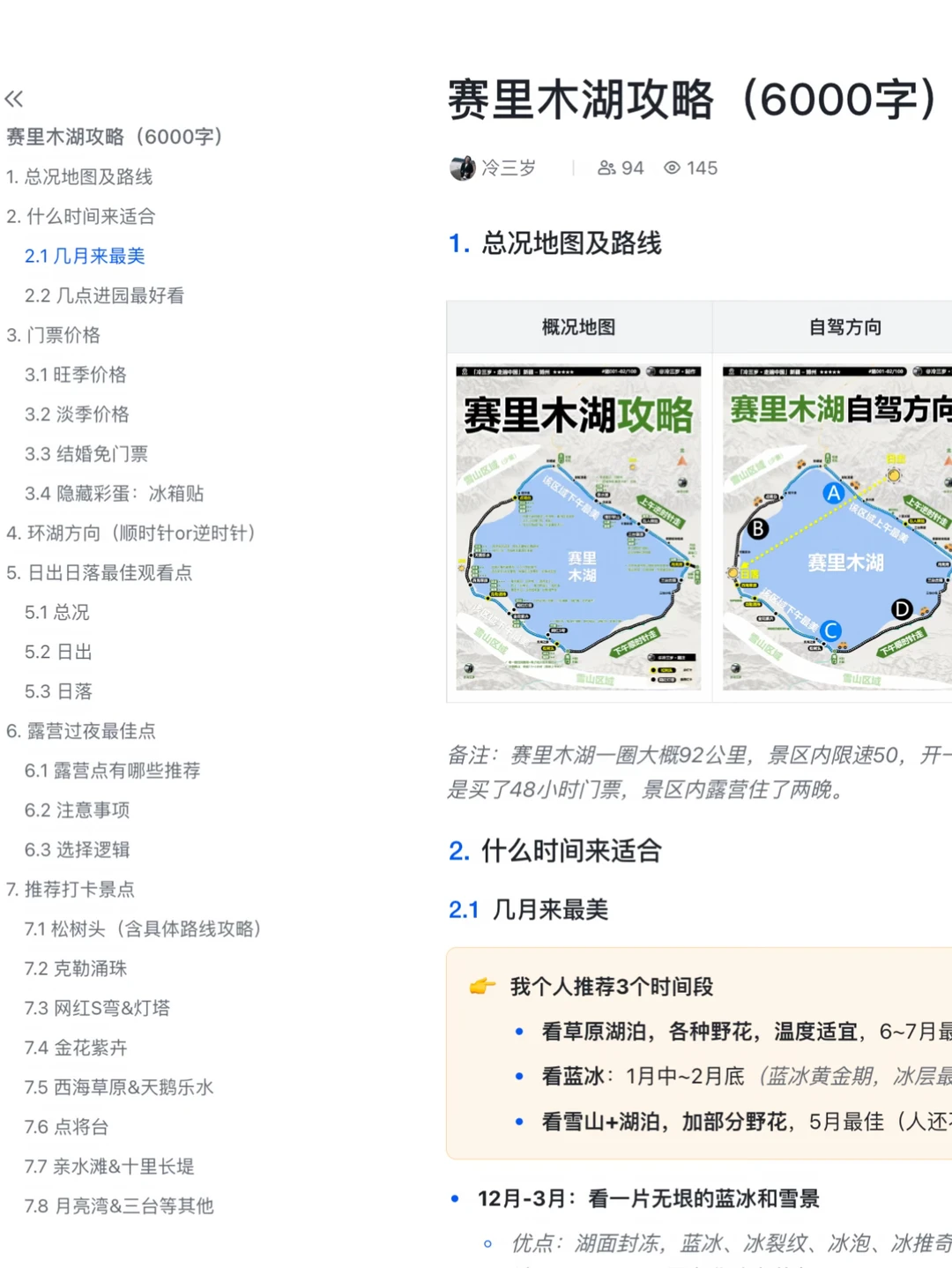Click the pointing-hand emoji in callout
The height and width of the screenshot is (1268, 952).
click(x=482, y=986)
